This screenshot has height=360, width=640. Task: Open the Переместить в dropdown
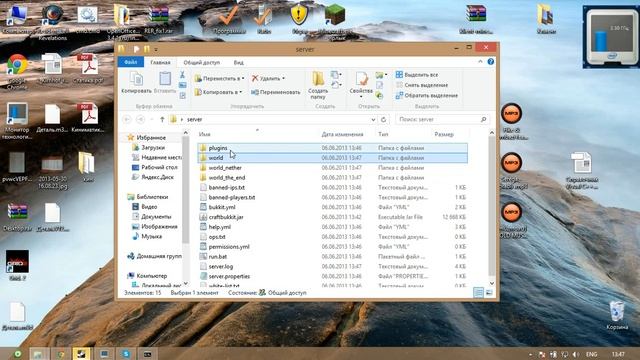click(x=220, y=78)
